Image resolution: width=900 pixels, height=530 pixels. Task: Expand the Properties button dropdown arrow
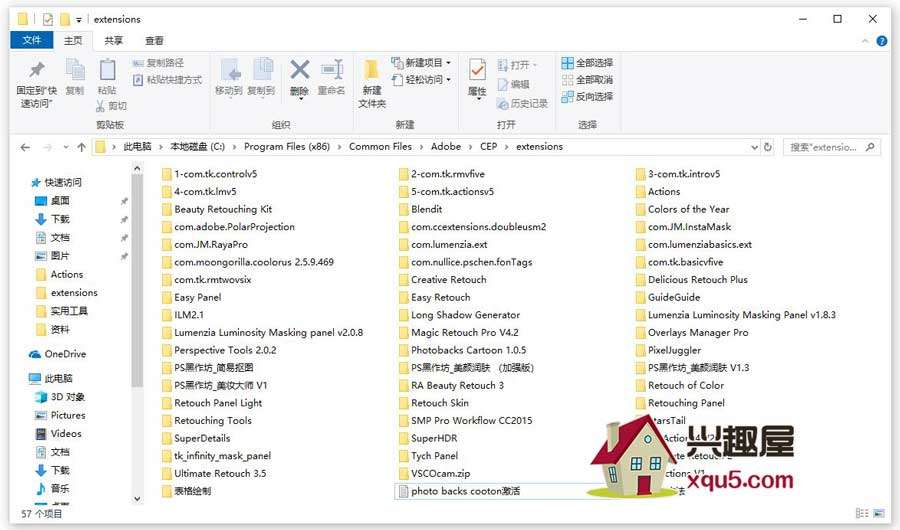pos(477,100)
